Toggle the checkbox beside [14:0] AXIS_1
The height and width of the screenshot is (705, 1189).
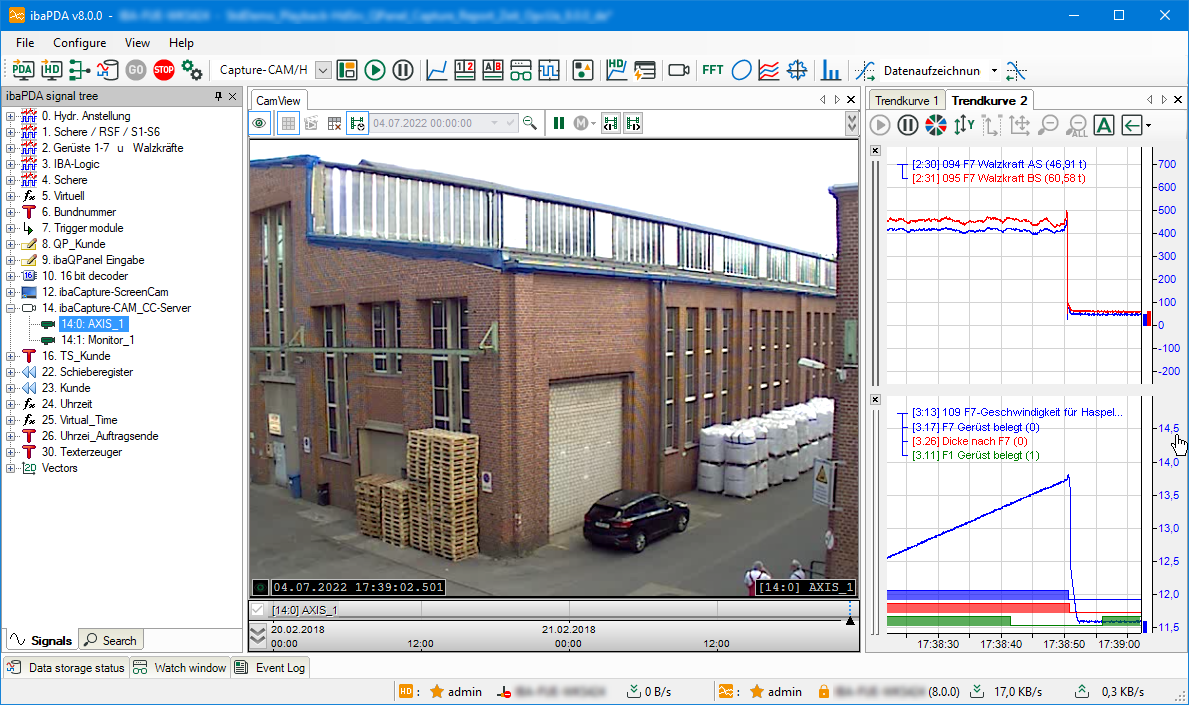pos(258,610)
